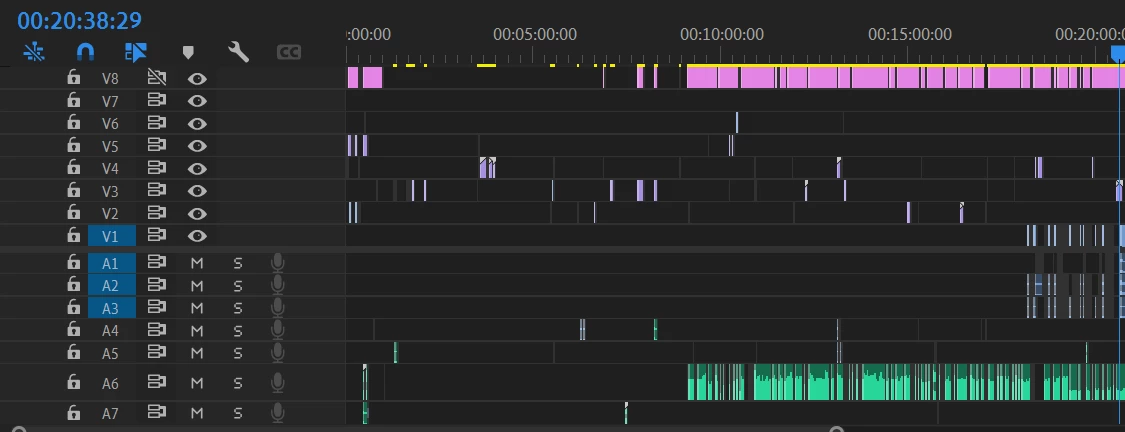
Task: Toggle Linked Selection icon
Action: point(136,52)
